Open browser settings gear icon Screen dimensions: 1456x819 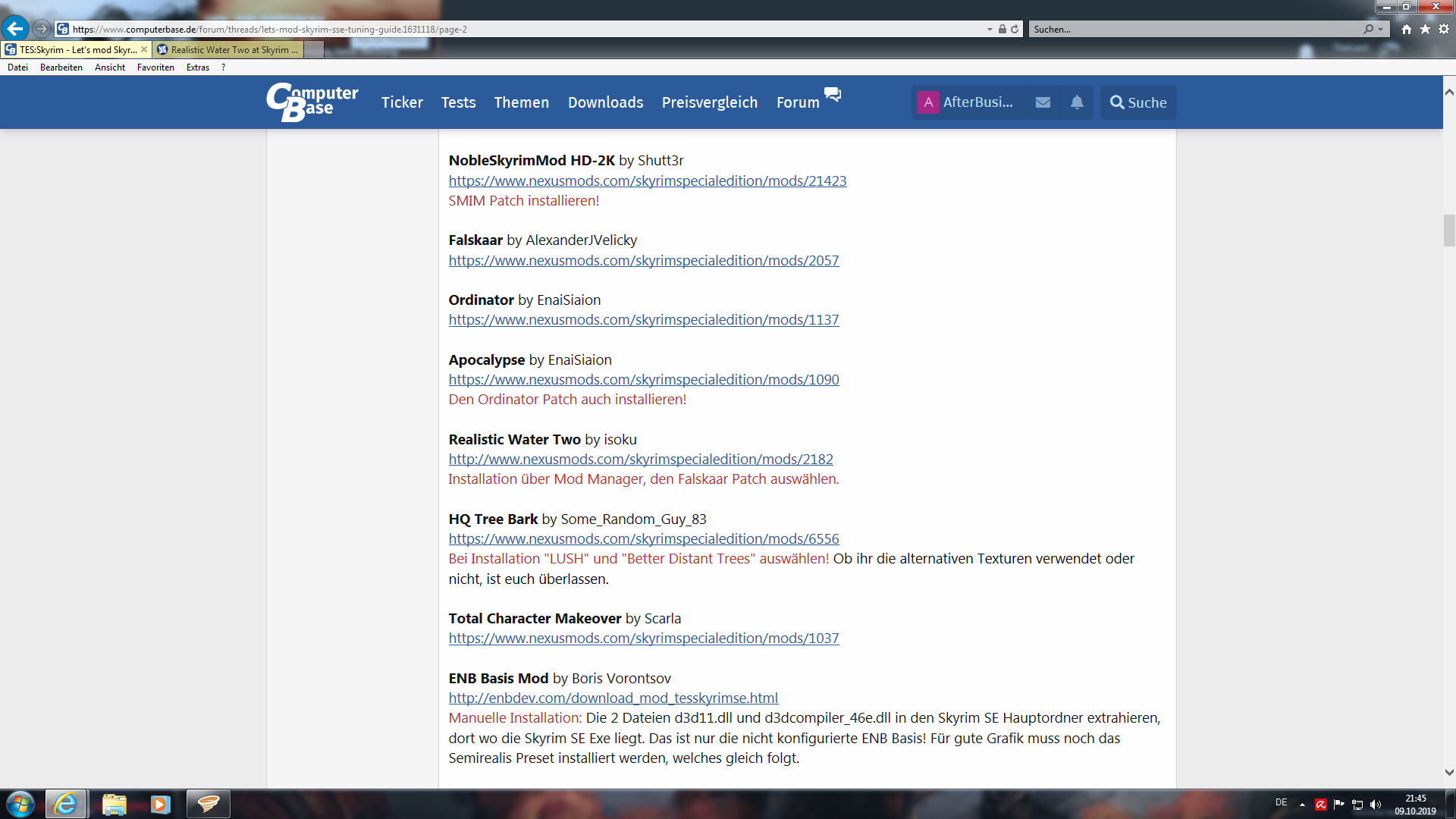(x=1444, y=29)
